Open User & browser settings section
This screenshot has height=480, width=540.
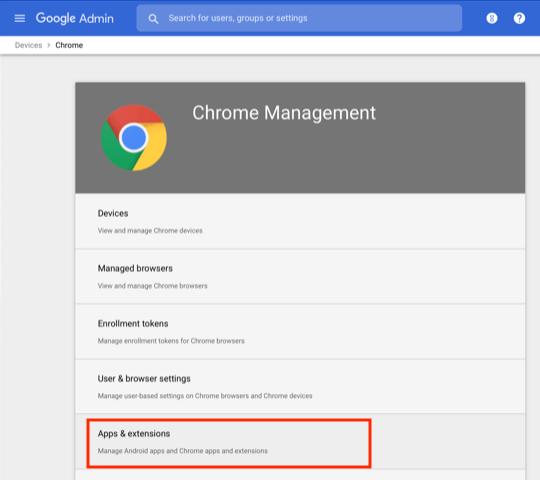300,386
